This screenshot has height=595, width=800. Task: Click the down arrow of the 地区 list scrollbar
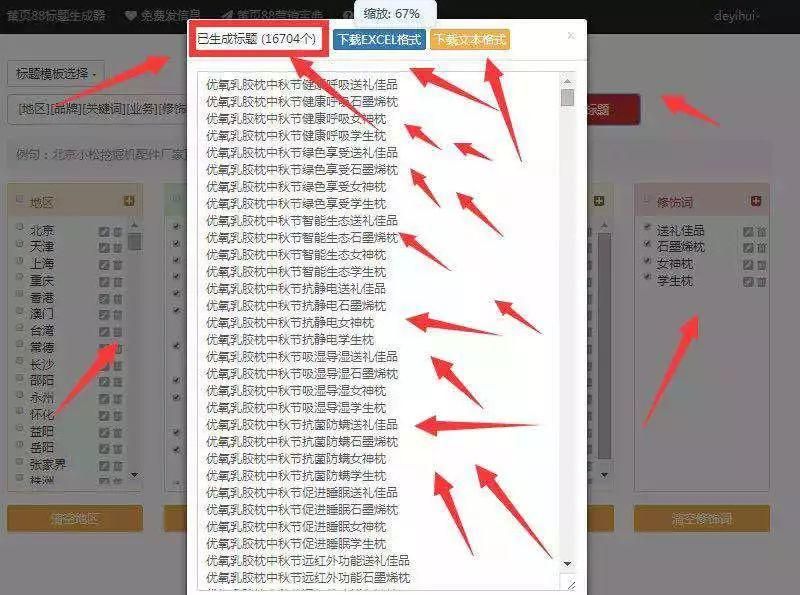click(x=134, y=475)
